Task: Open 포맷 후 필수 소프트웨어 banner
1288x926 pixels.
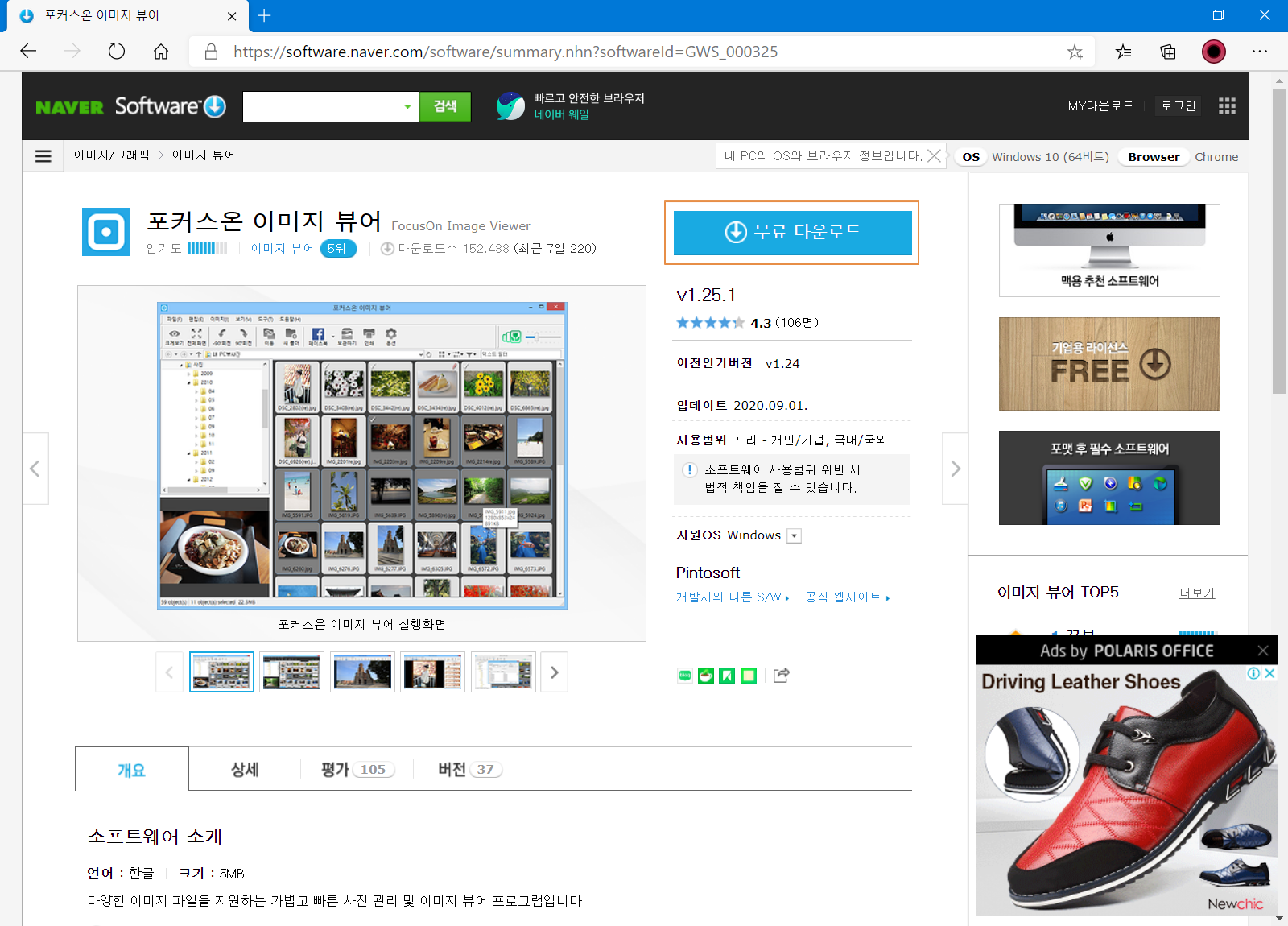Action: [x=1109, y=477]
